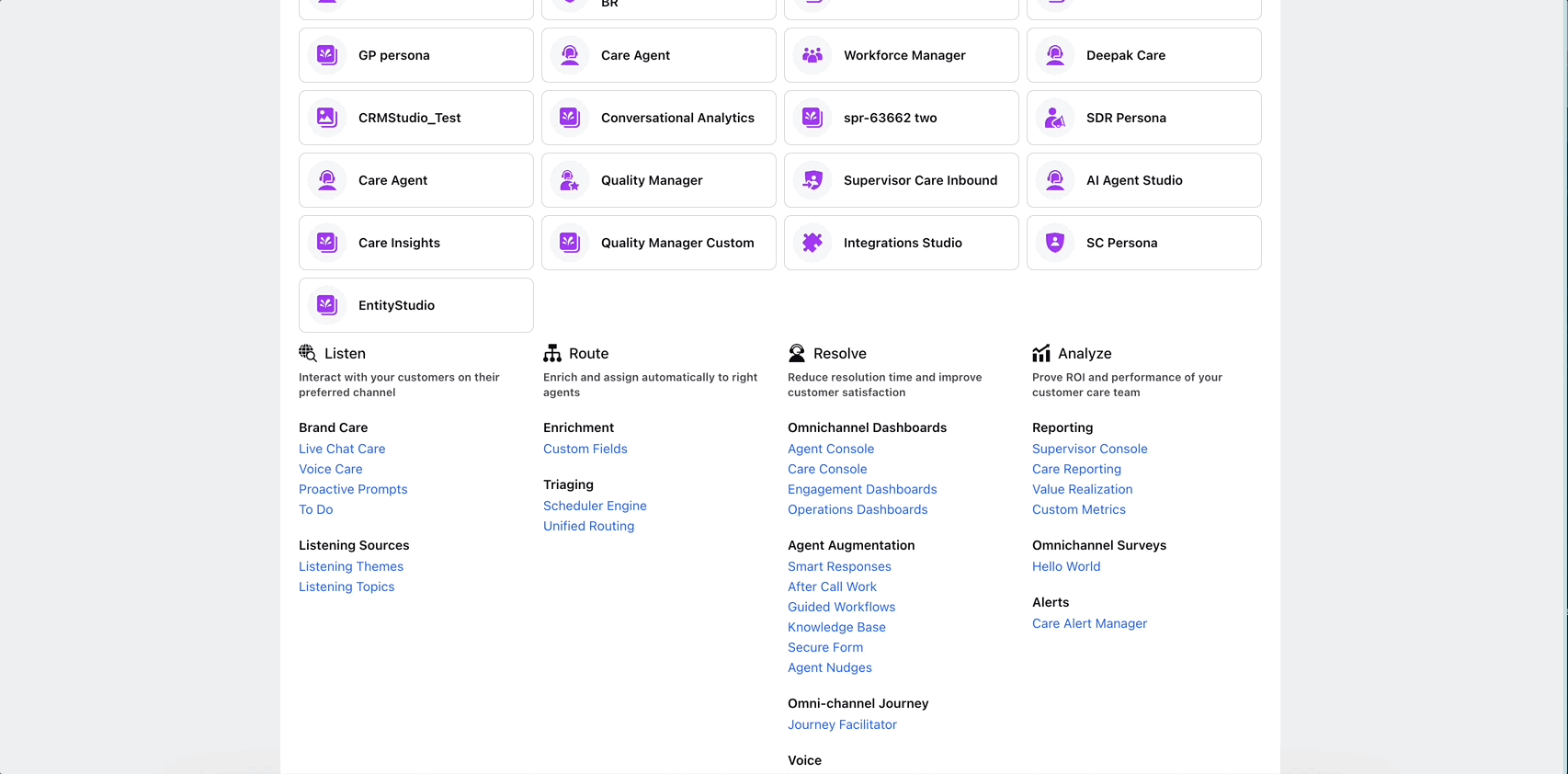
Task: Open the Scheduler Engine link
Action: (x=595, y=506)
